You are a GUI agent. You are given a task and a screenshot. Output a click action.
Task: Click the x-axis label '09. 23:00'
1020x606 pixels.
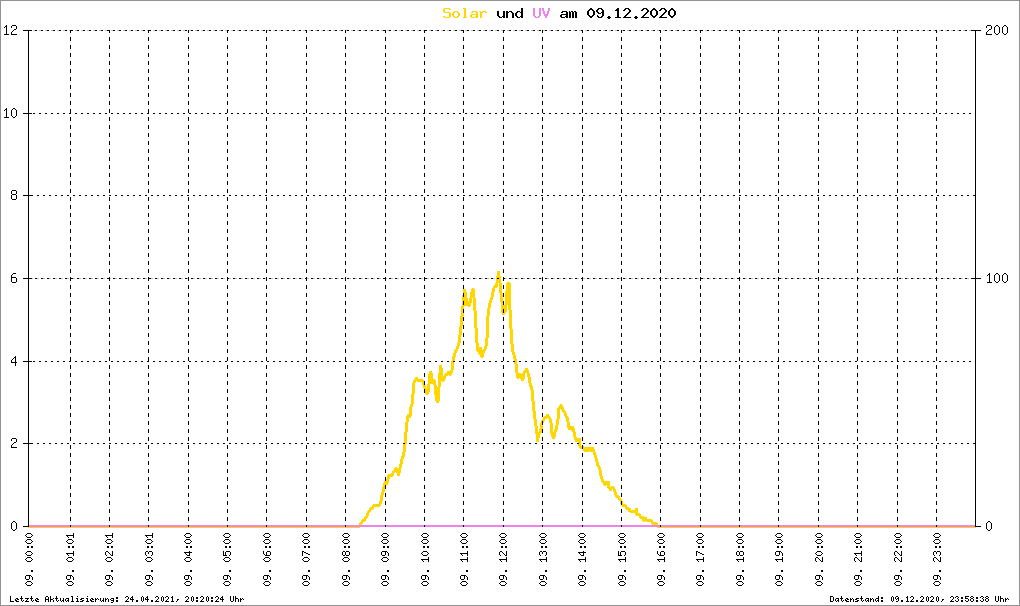coord(937,560)
